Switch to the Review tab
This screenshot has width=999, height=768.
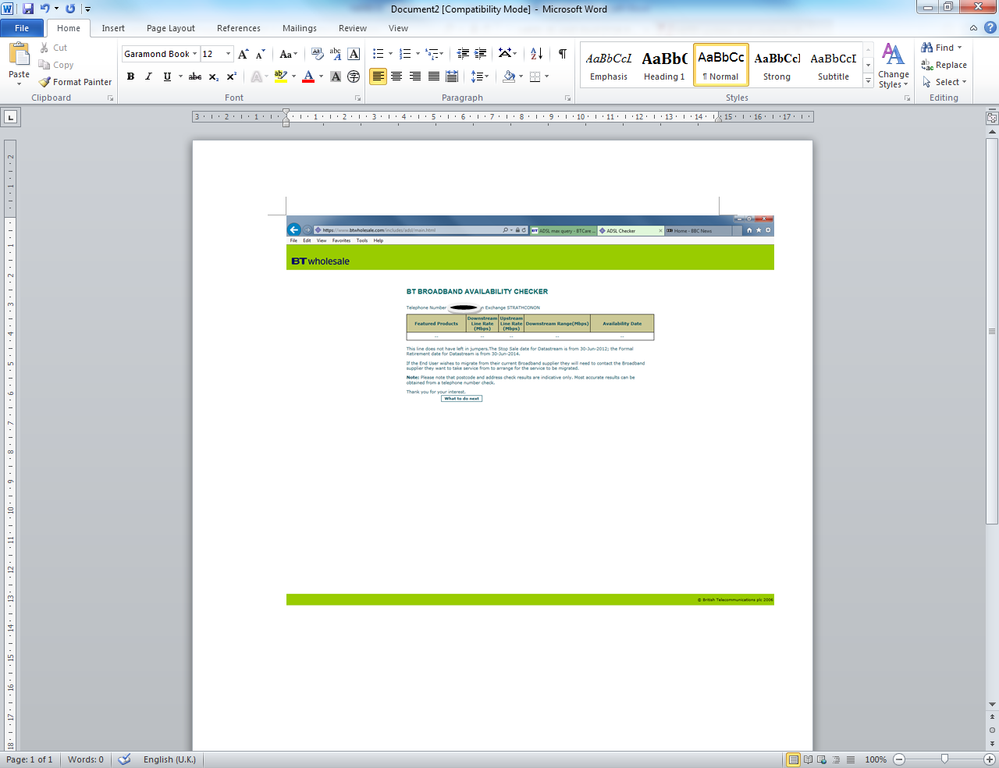point(352,28)
